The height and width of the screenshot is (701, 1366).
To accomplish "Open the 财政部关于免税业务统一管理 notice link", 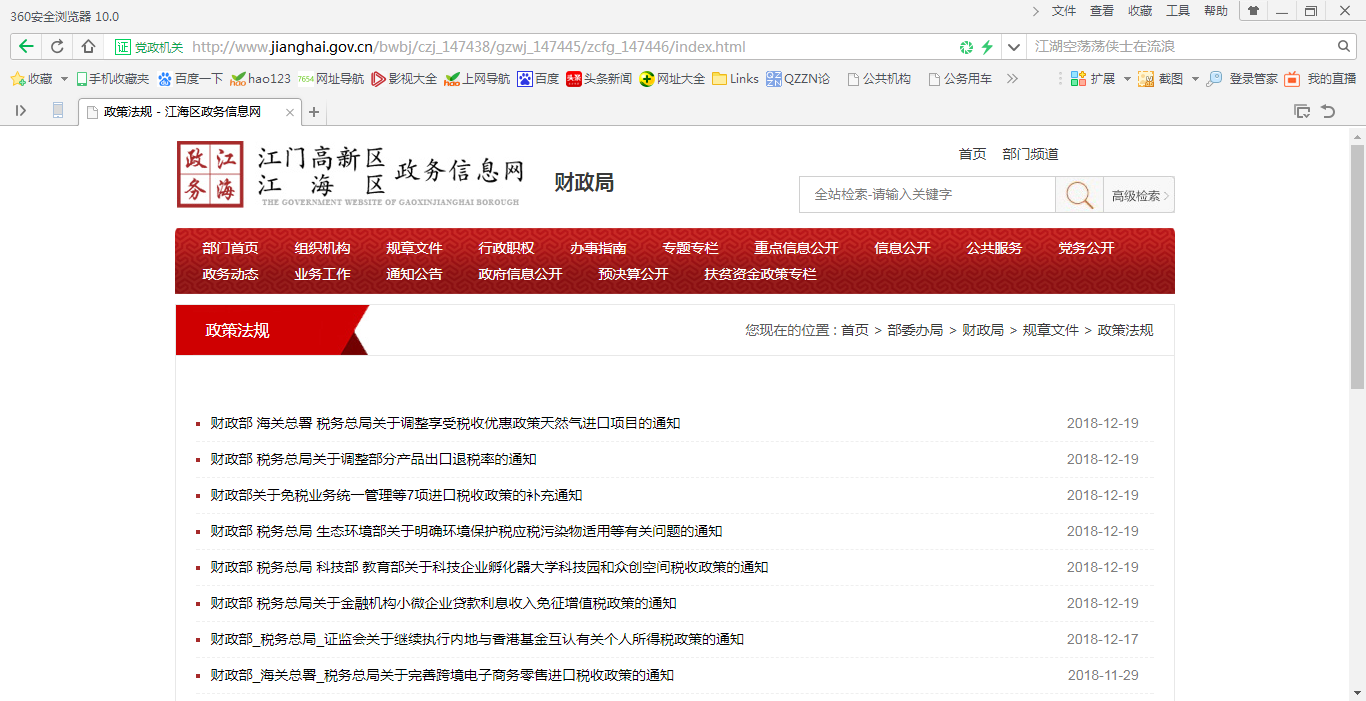I will pyautogui.click(x=396, y=495).
